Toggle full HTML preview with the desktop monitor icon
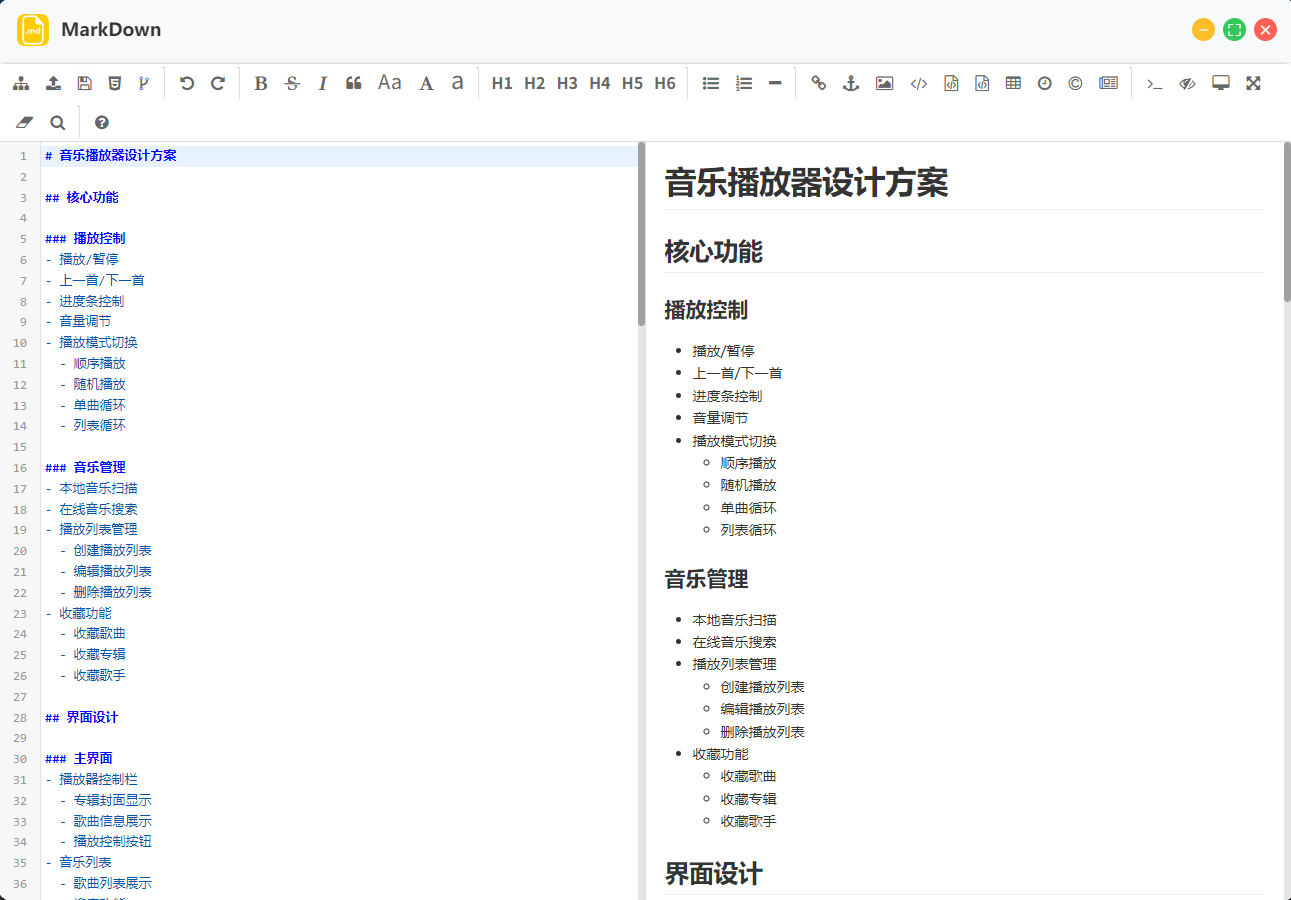 (1220, 84)
